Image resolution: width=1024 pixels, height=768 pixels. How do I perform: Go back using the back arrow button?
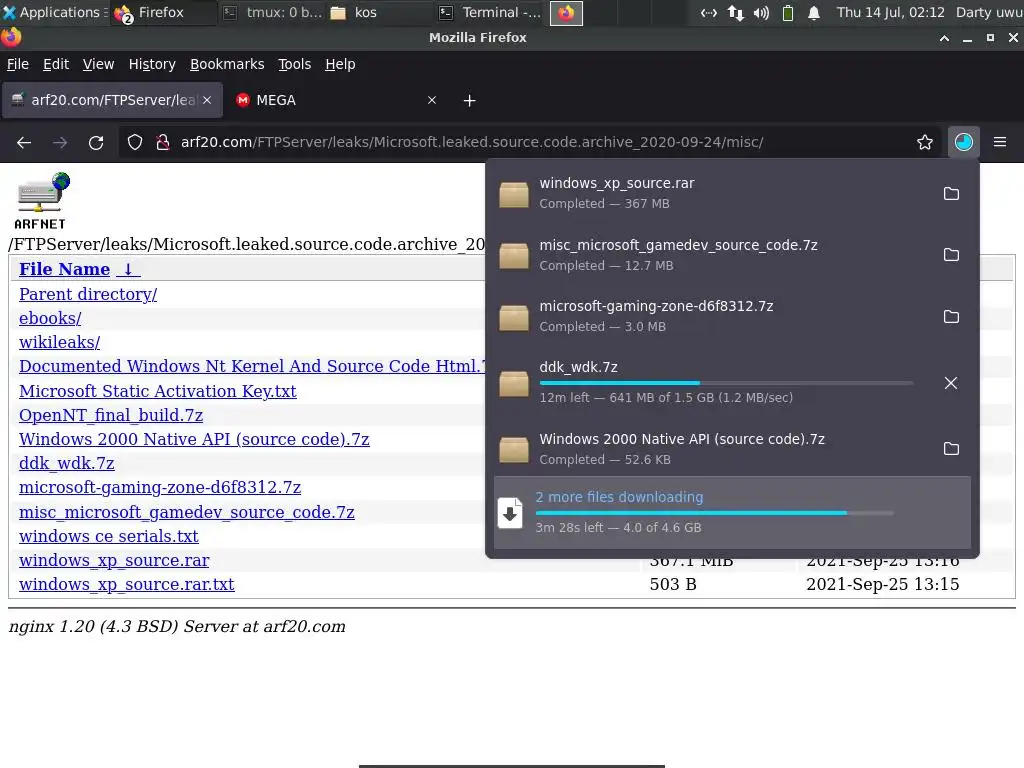24,142
